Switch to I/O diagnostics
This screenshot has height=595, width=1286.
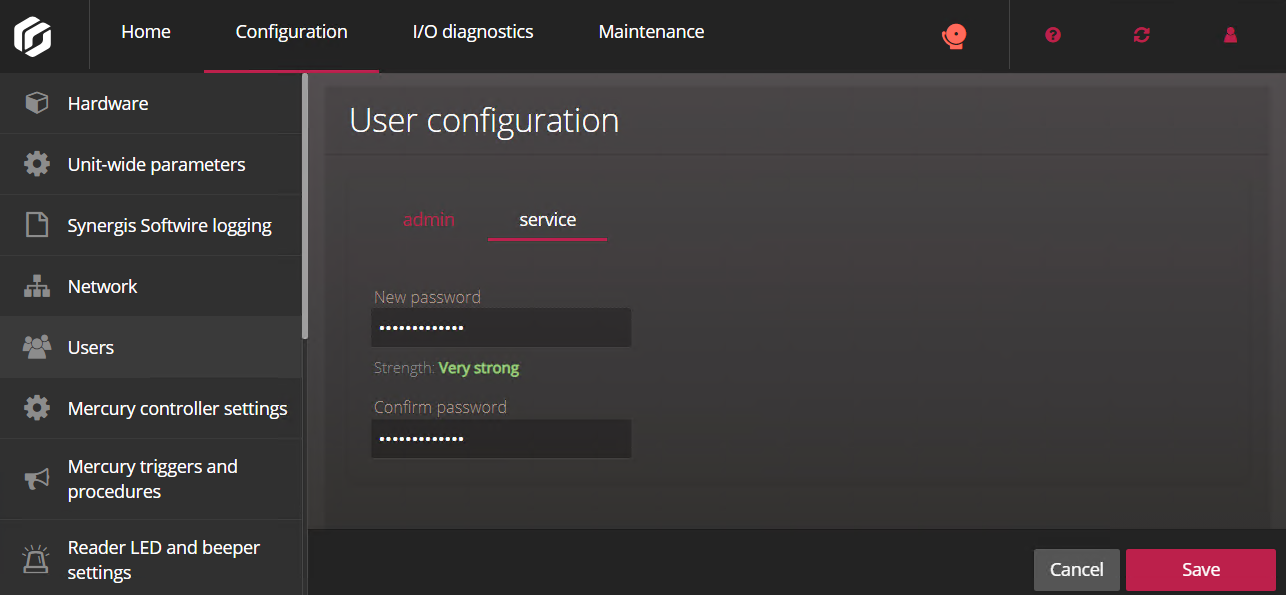[473, 32]
